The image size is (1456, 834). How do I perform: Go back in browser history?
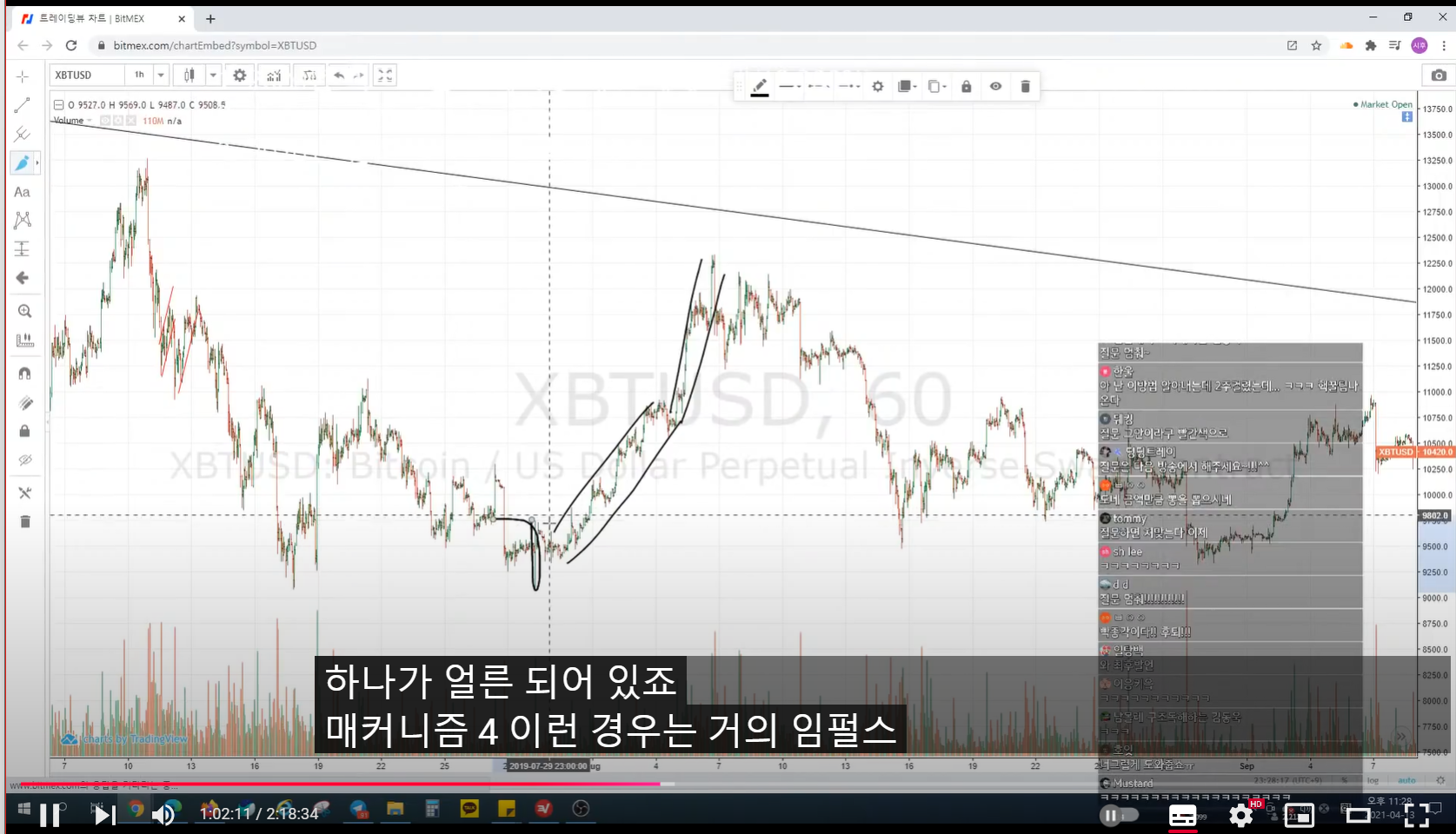point(23,45)
